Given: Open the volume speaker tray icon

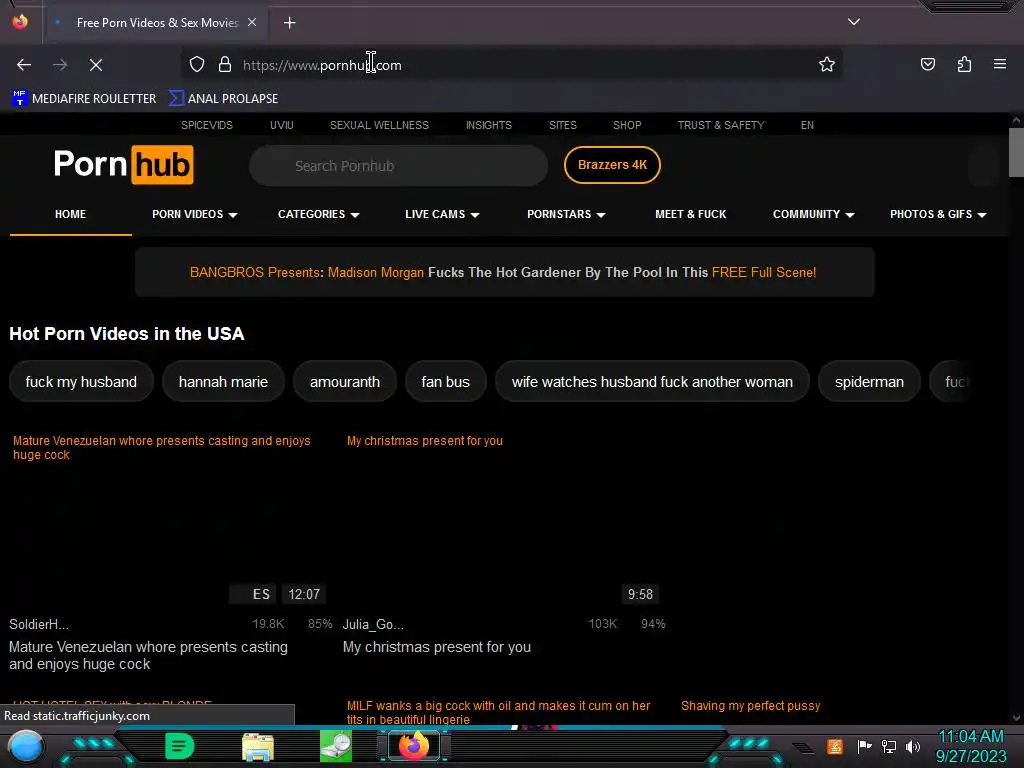Looking at the screenshot, I should tap(913, 746).
